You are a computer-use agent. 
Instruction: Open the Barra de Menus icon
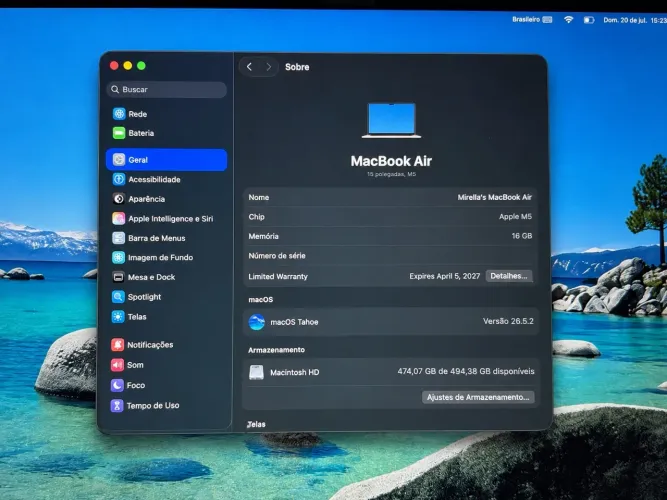[119, 238]
